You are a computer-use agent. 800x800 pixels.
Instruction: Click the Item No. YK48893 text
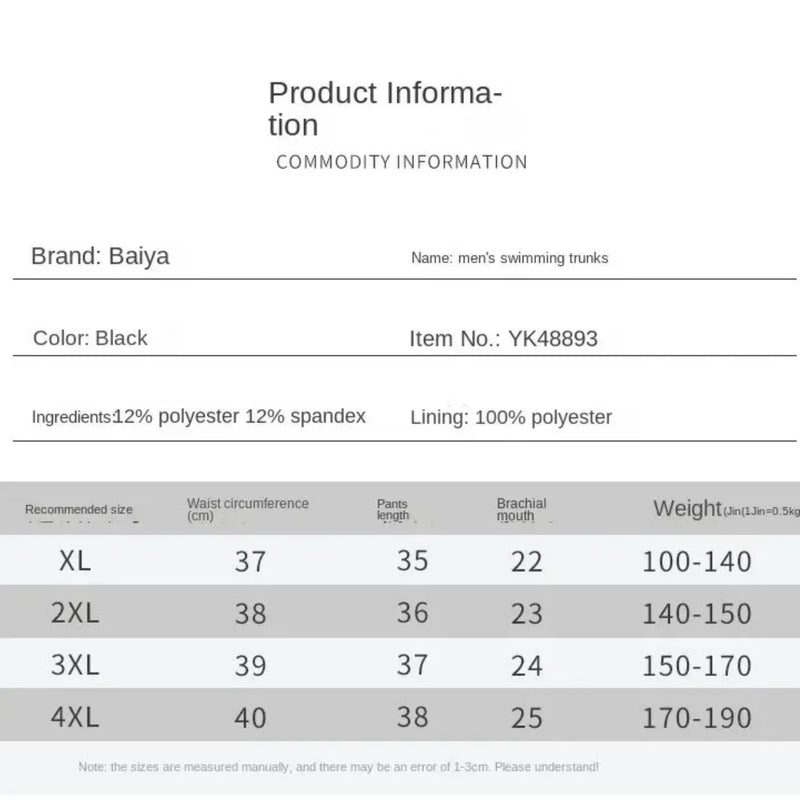click(x=503, y=339)
